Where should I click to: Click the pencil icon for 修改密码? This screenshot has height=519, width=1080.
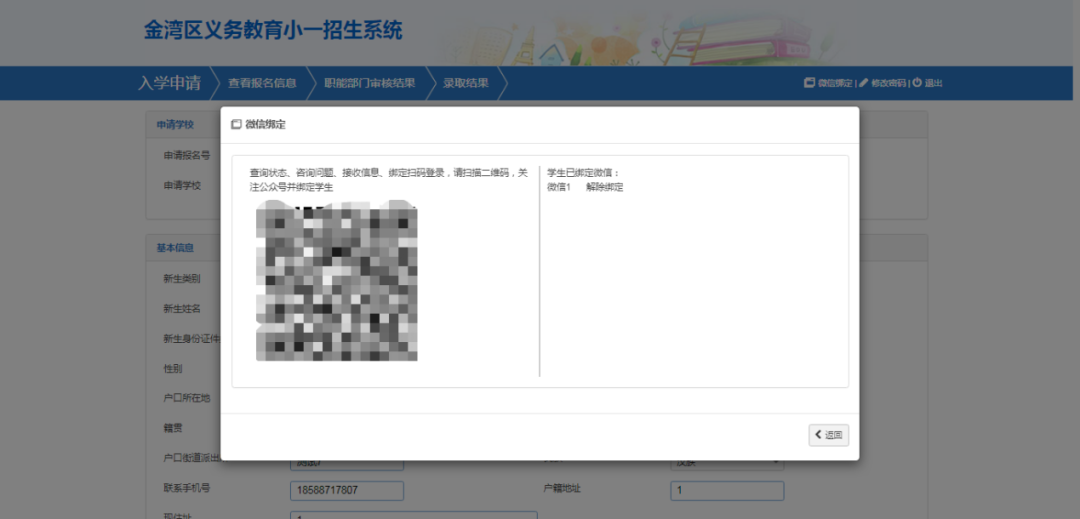[864, 83]
